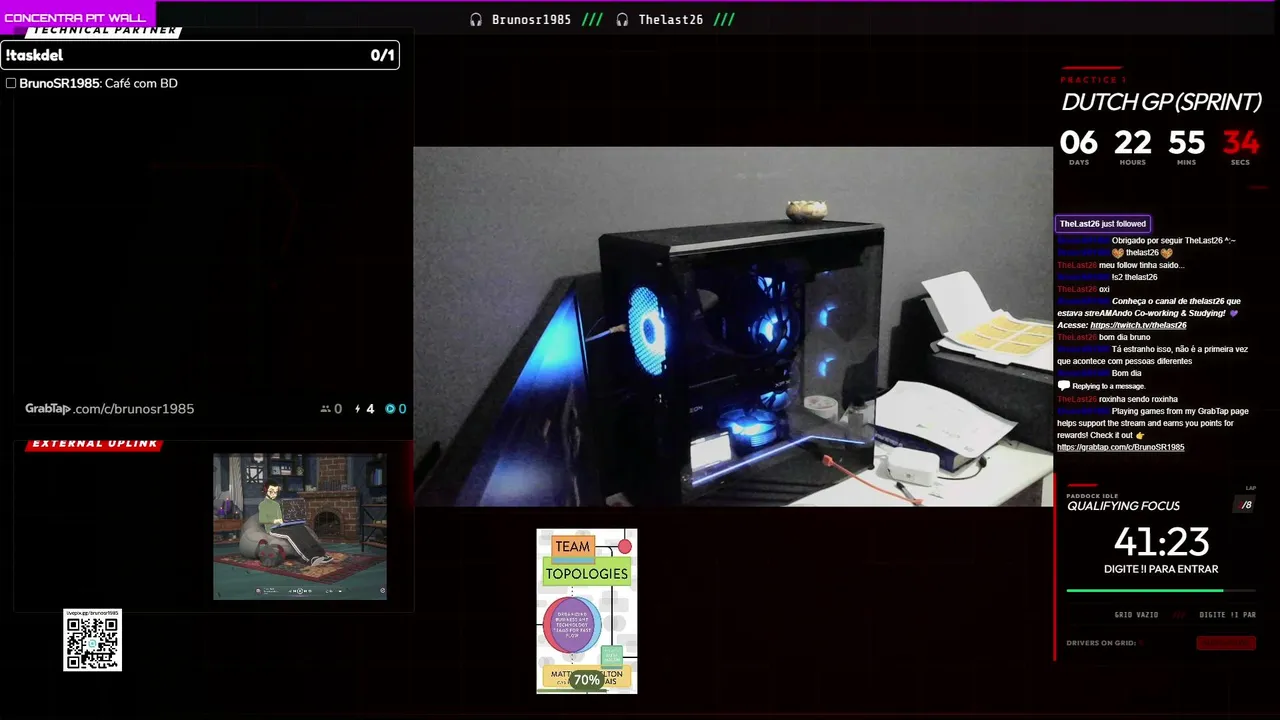Click the 'Tá estranho isso' chat message

click(1152, 355)
